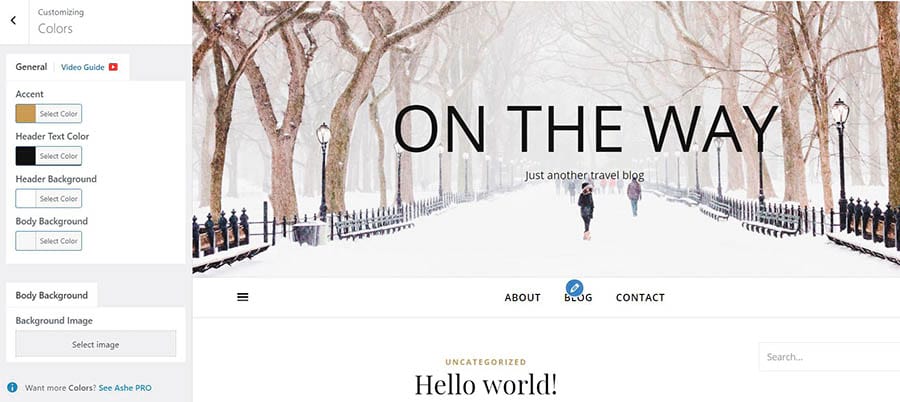Open the CONTACT menu item
Screen dimensions: 900x402
[640, 297]
